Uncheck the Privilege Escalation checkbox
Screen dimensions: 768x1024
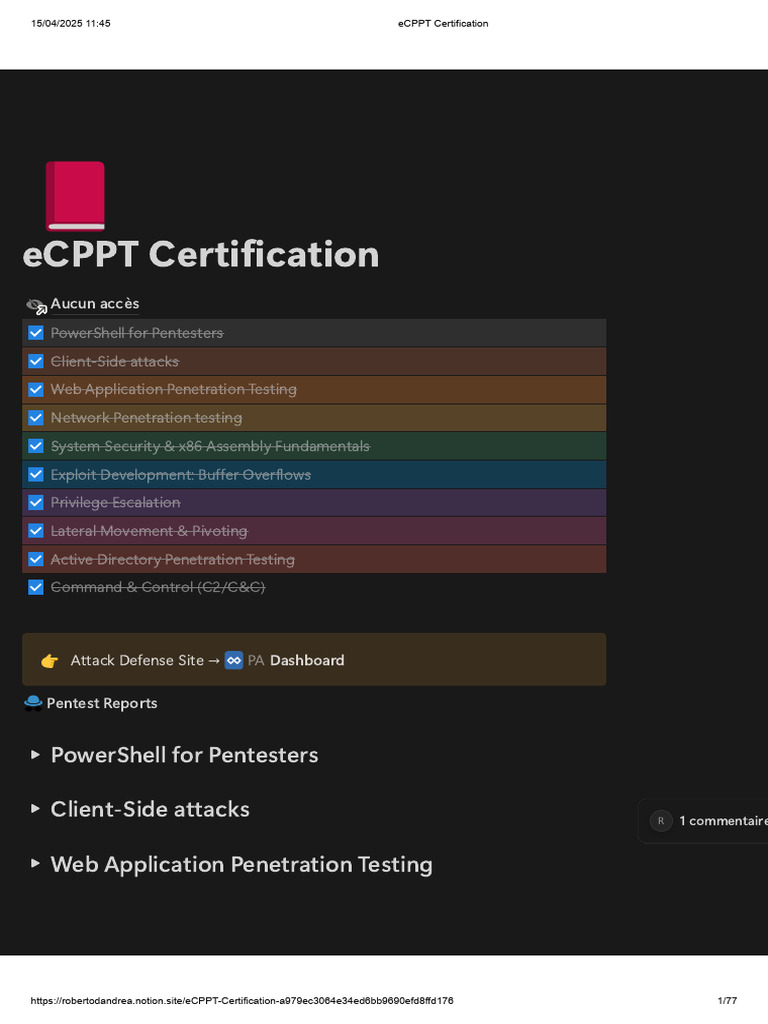tap(36, 503)
